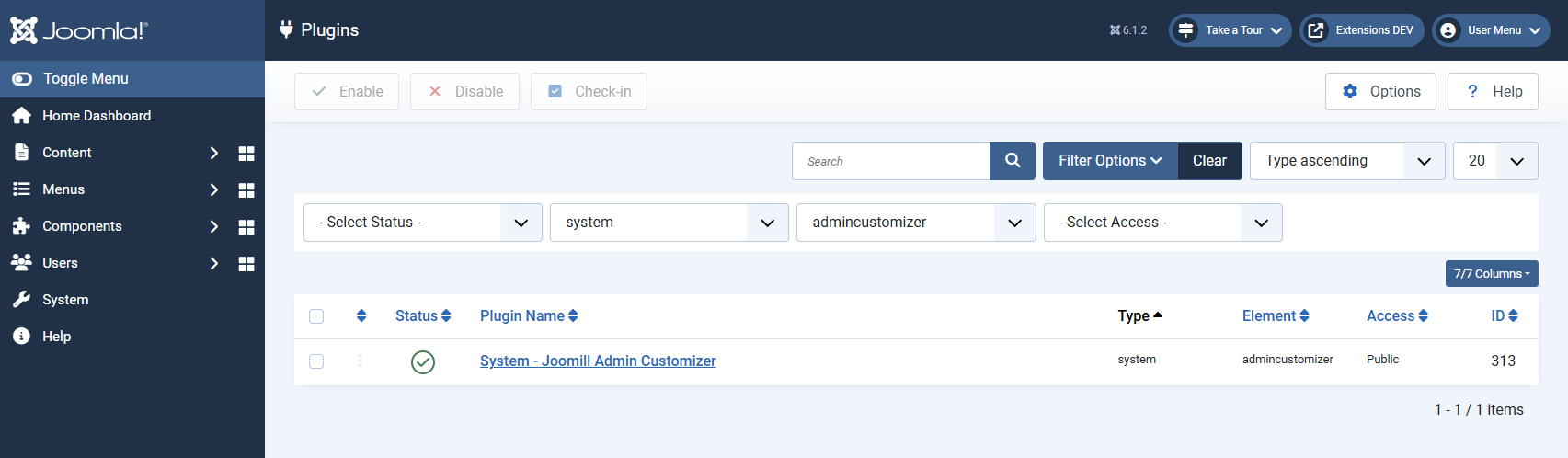
Task: Sort the table by Element
Action: click(x=1276, y=316)
